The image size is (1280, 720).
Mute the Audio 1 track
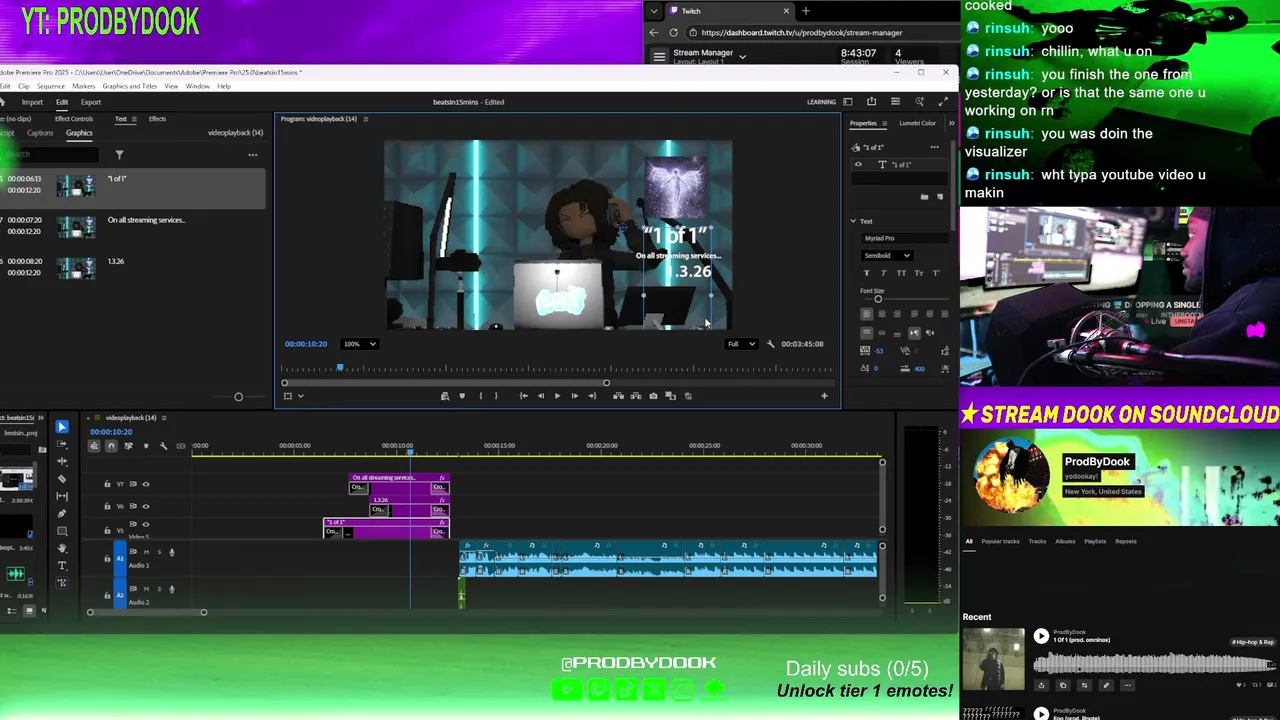(x=147, y=552)
